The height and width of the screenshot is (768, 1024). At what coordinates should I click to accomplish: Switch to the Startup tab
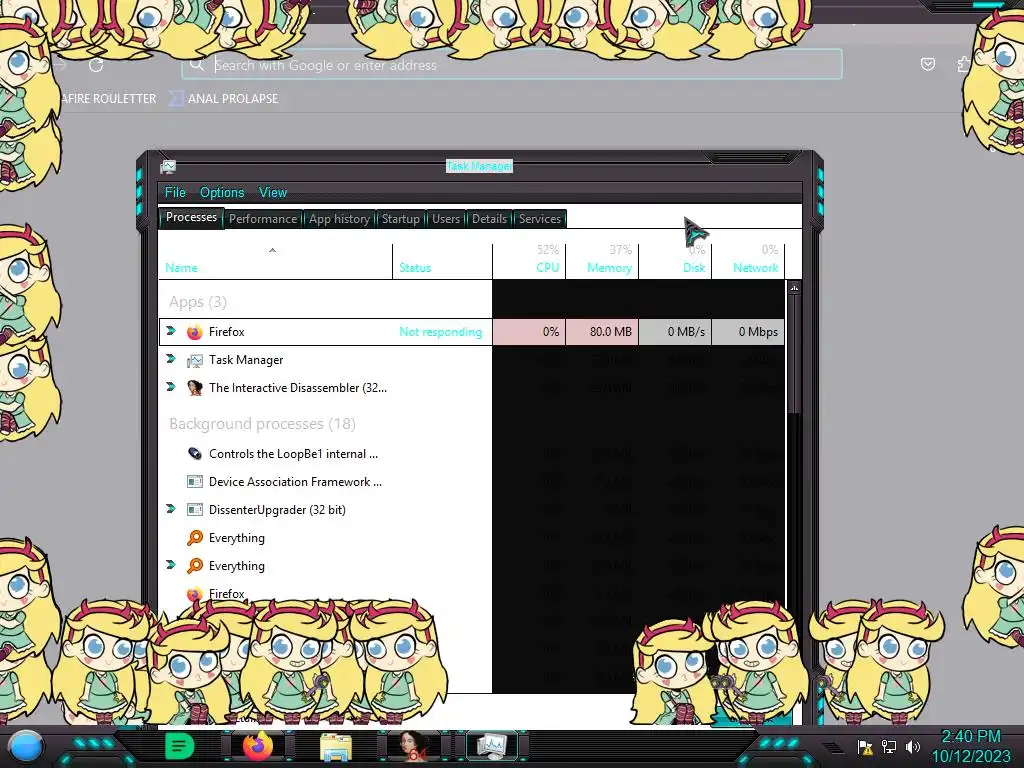coord(400,219)
